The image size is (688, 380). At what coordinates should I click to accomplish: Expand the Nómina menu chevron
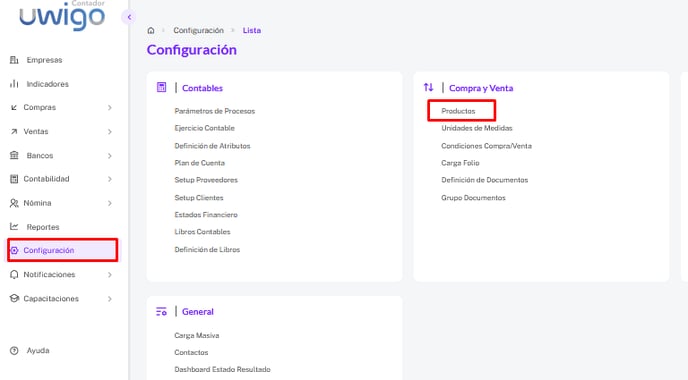point(110,203)
